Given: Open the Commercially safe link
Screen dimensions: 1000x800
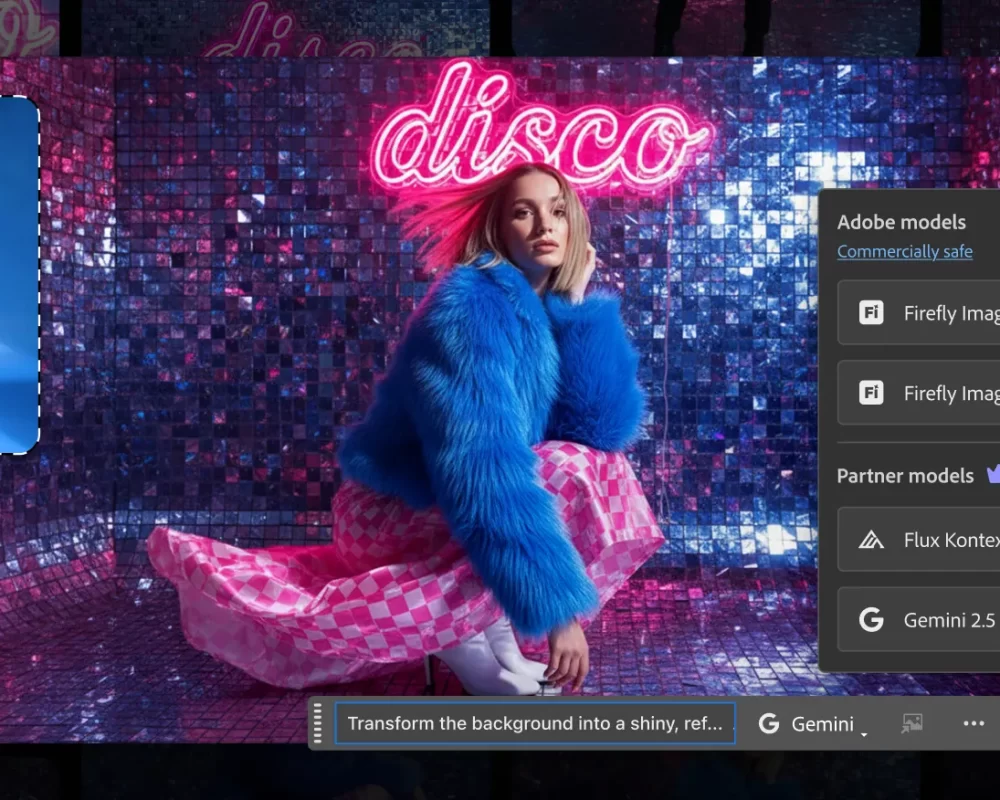Looking at the screenshot, I should pos(904,251).
